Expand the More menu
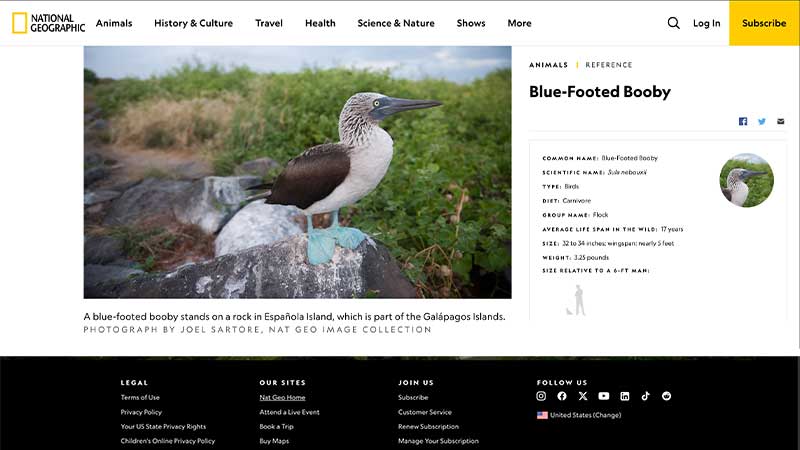Screen dimensions: 800x450 pos(519,23)
